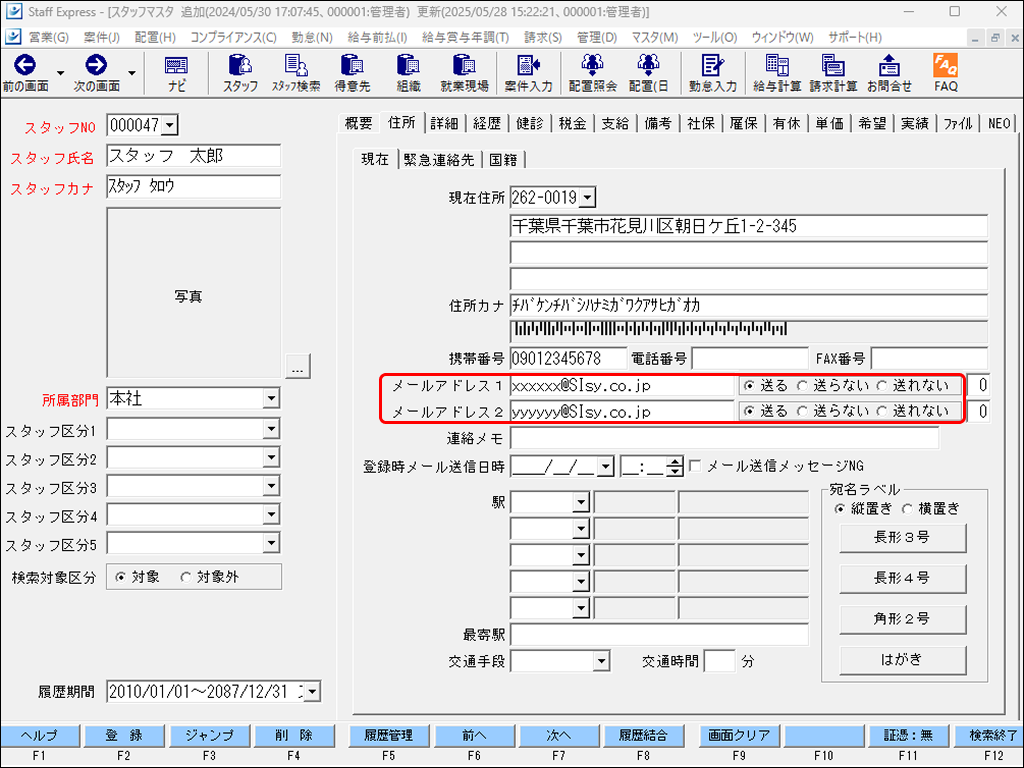Switch to the 緊急連絡先 sub-tab
Image resolution: width=1024 pixels, height=768 pixels.
tap(439, 159)
